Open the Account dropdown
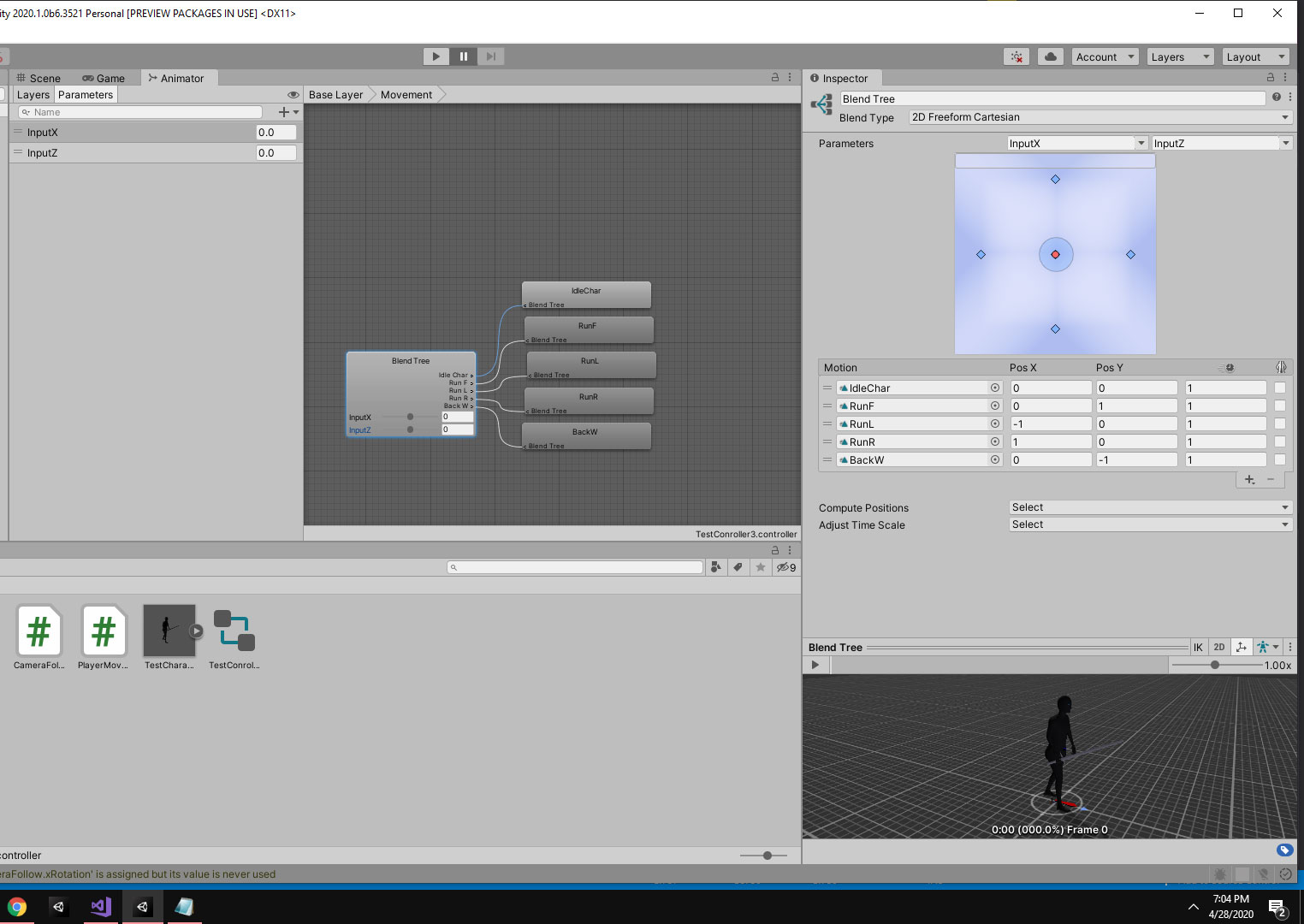Image resolution: width=1304 pixels, height=924 pixels. (x=1105, y=56)
